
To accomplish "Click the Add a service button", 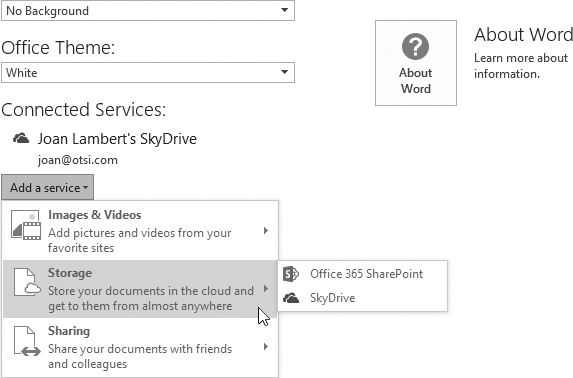I will point(48,188).
